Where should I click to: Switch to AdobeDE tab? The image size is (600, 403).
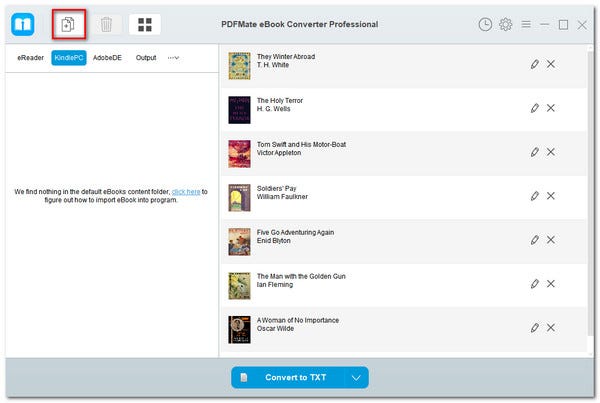point(107,58)
